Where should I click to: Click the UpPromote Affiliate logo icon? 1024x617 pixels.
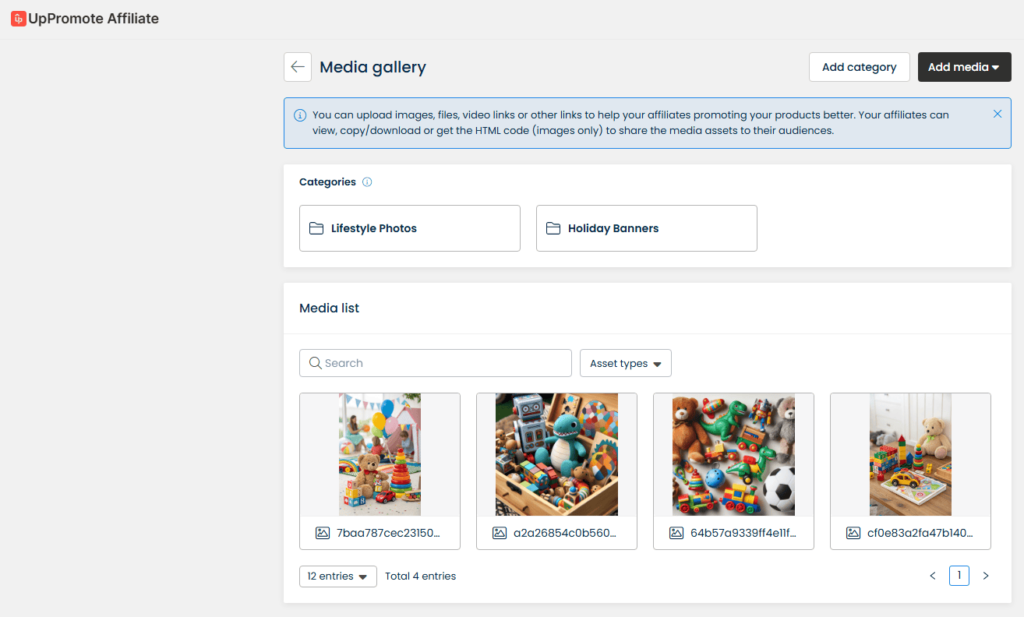[17, 18]
